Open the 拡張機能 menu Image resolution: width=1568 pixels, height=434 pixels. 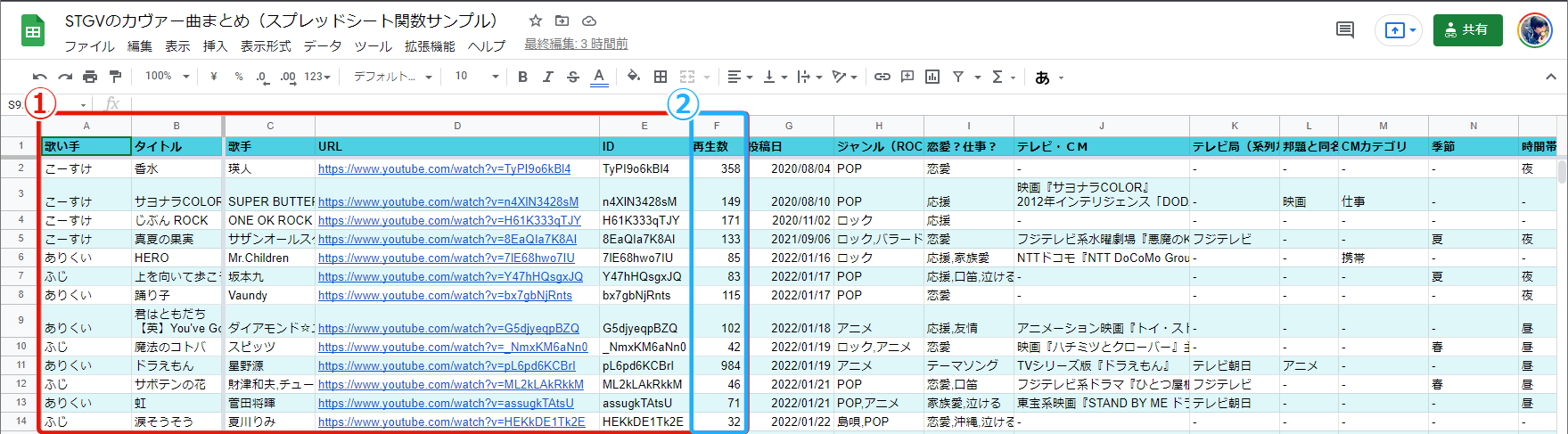(430, 45)
